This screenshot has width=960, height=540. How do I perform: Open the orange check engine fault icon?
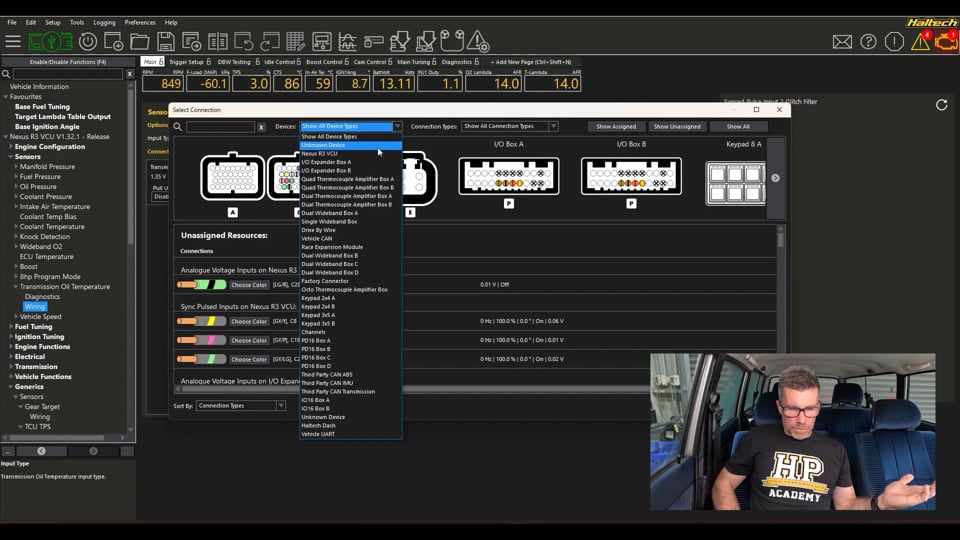point(946,42)
